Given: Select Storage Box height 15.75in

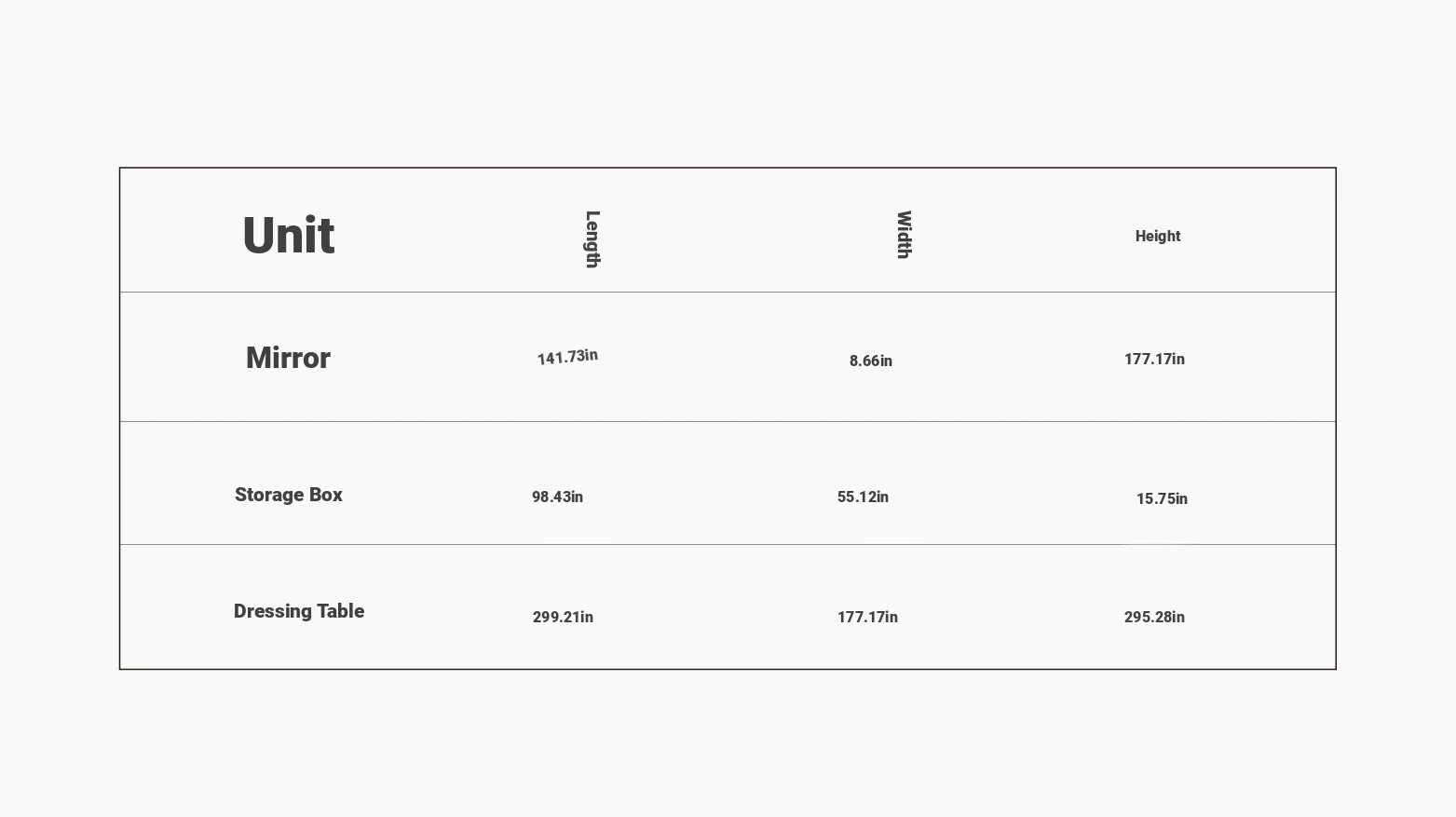Looking at the screenshot, I should tap(1162, 498).
